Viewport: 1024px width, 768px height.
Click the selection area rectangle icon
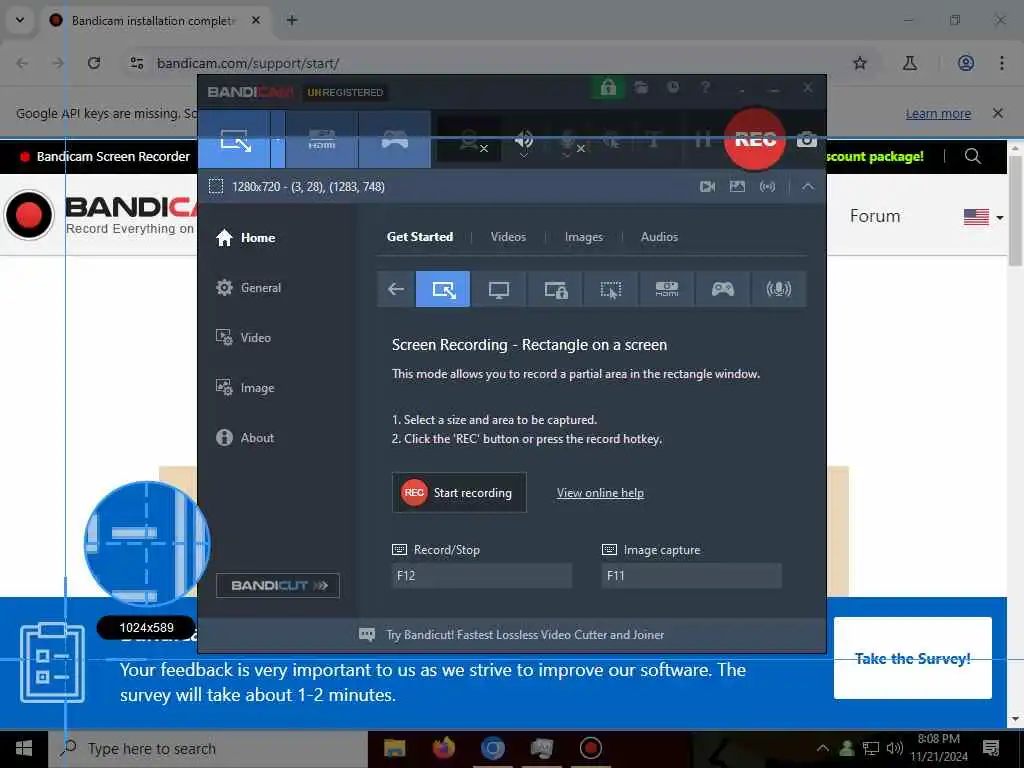[x=216, y=187]
